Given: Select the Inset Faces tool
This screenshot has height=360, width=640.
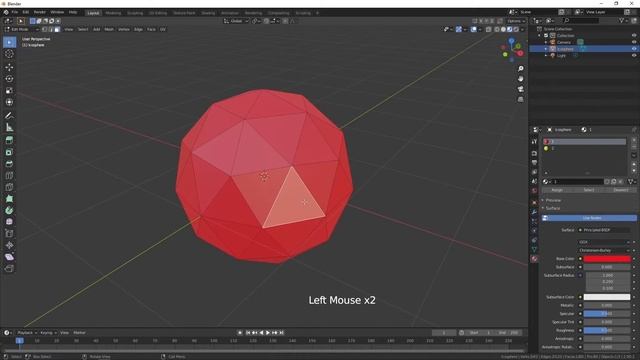Looking at the screenshot, I should (9, 152).
